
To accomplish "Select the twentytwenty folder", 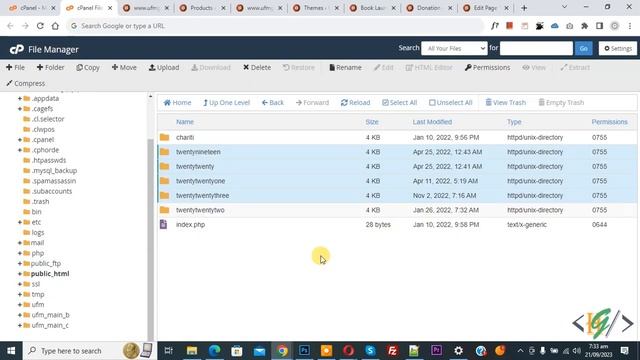I will (x=397, y=167).
